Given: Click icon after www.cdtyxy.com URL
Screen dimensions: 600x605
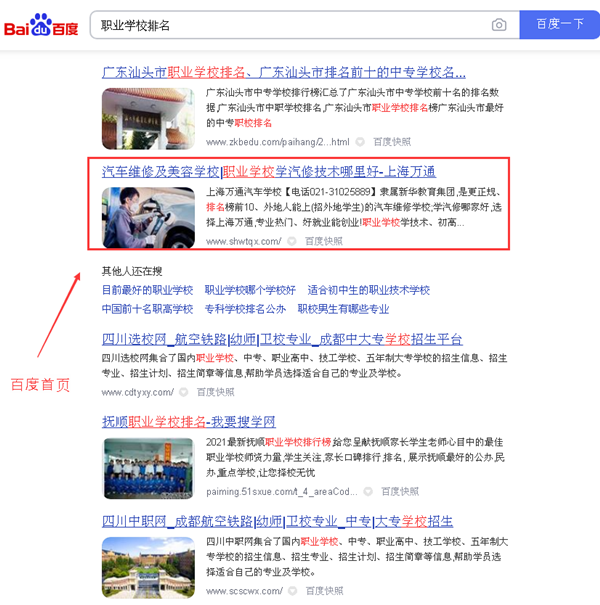Looking at the screenshot, I should point(183,392).
